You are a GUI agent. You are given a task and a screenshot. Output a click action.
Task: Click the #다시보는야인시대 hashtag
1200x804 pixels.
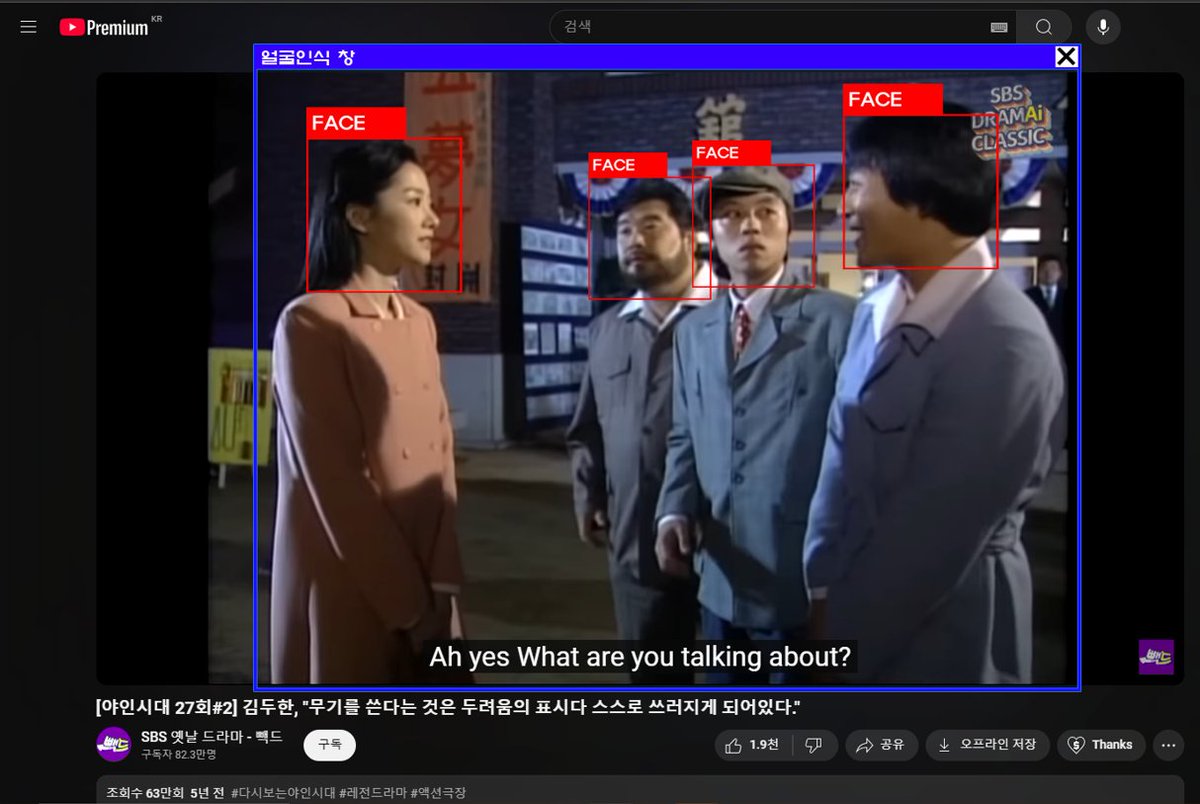coord(283,793)
